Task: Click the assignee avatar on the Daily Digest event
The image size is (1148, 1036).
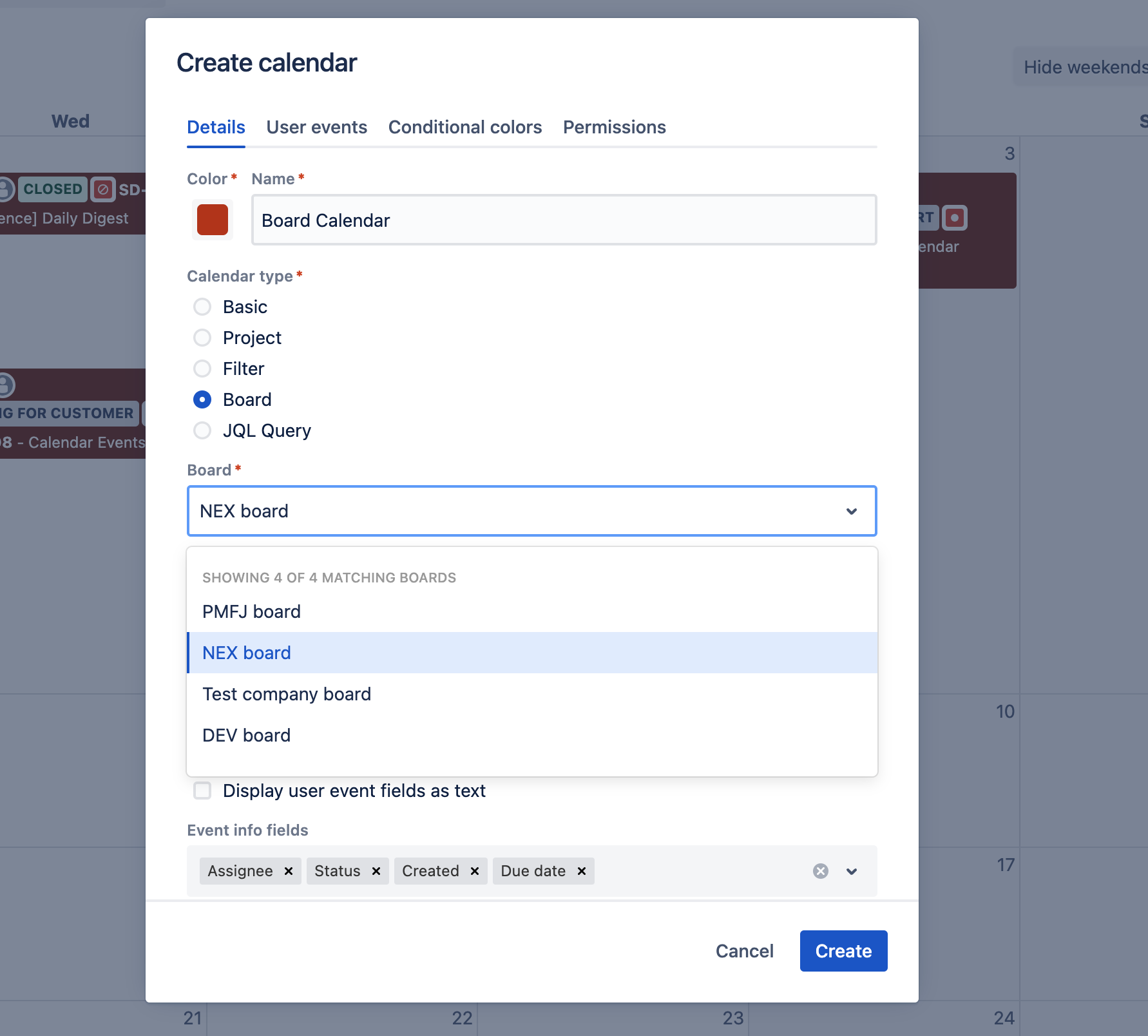Action: (5, 189)
